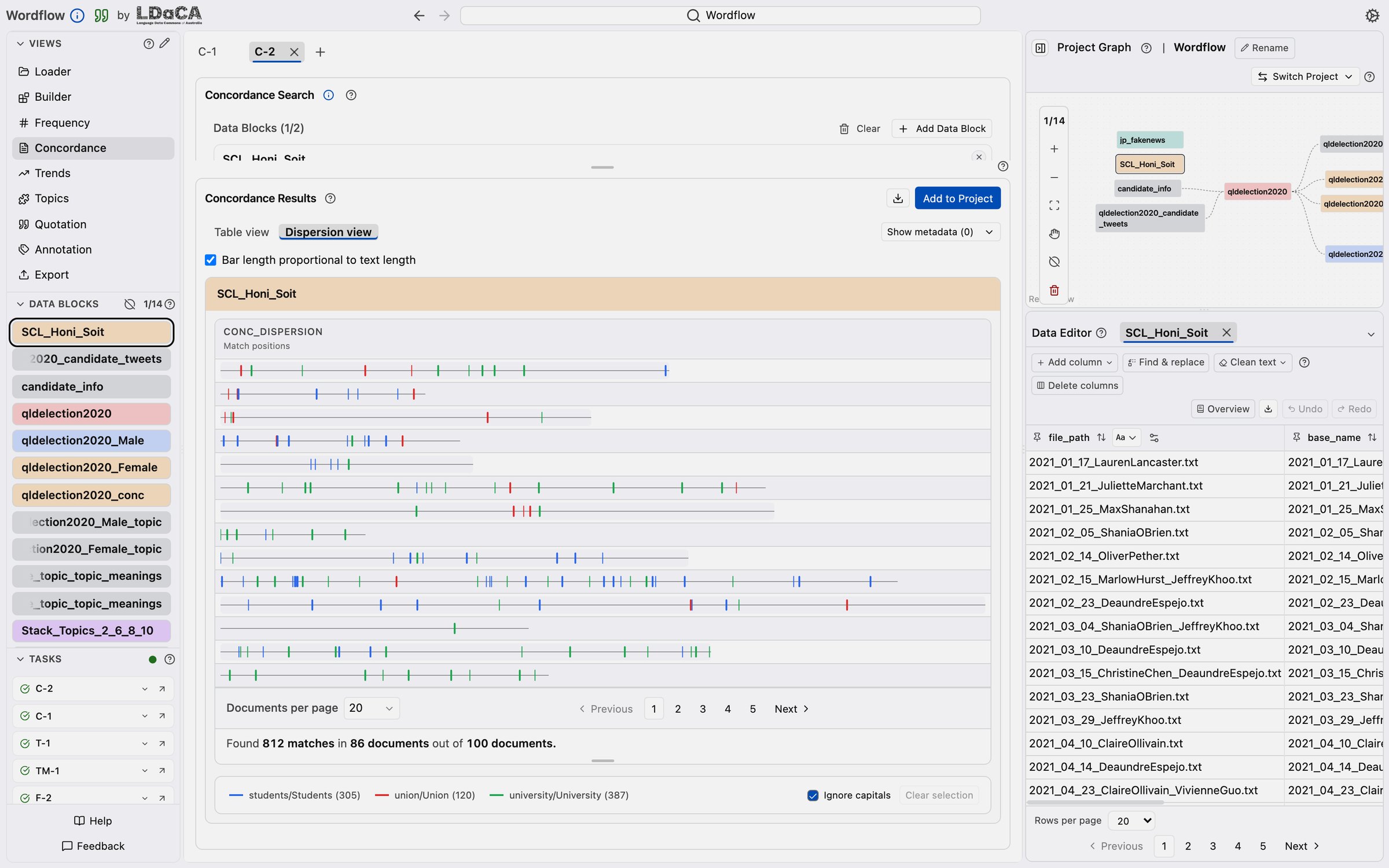
Task: Select the union/Union red legend color
Action: [381, 795]
